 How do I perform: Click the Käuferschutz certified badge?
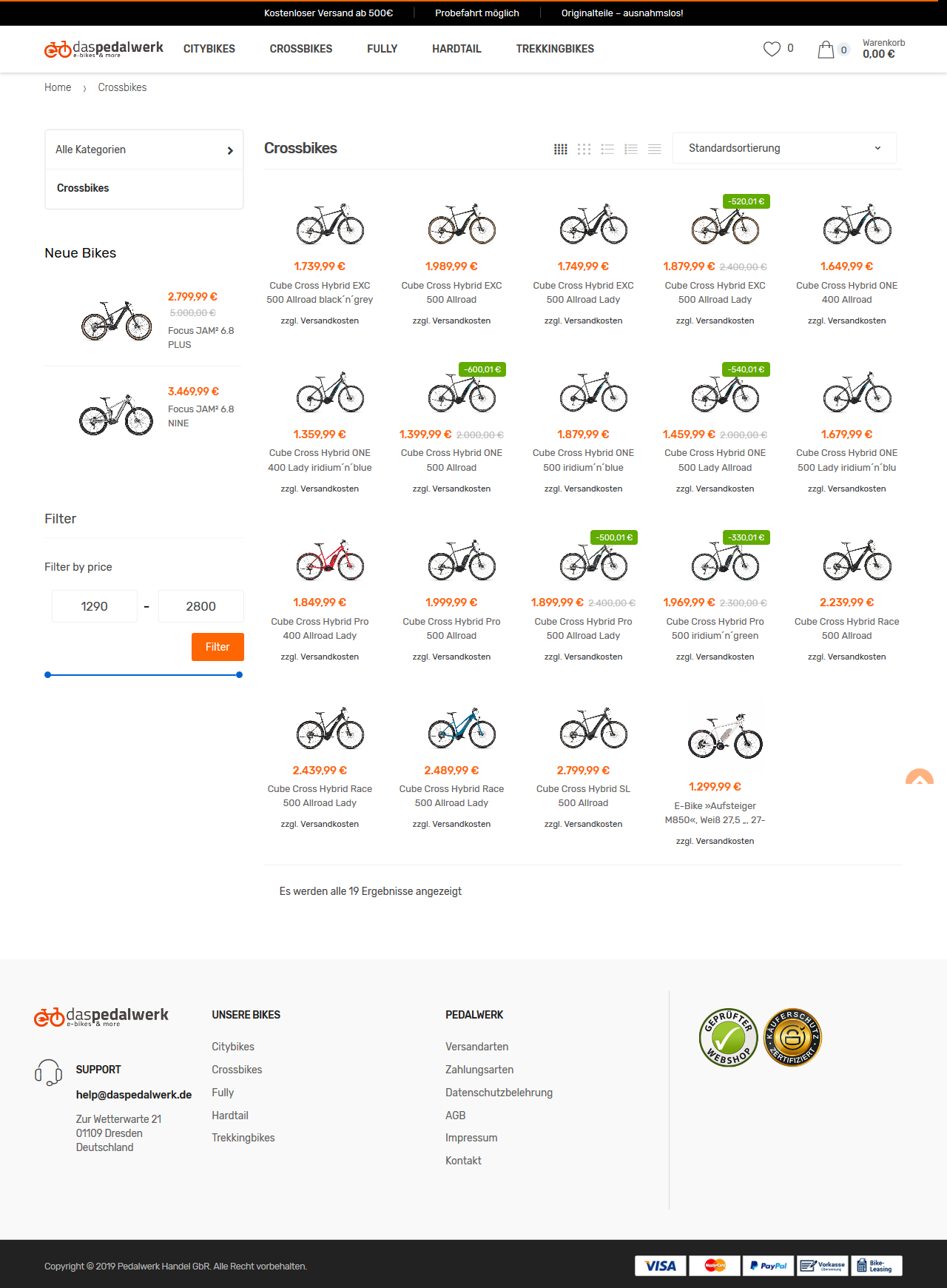[792, 1037]
